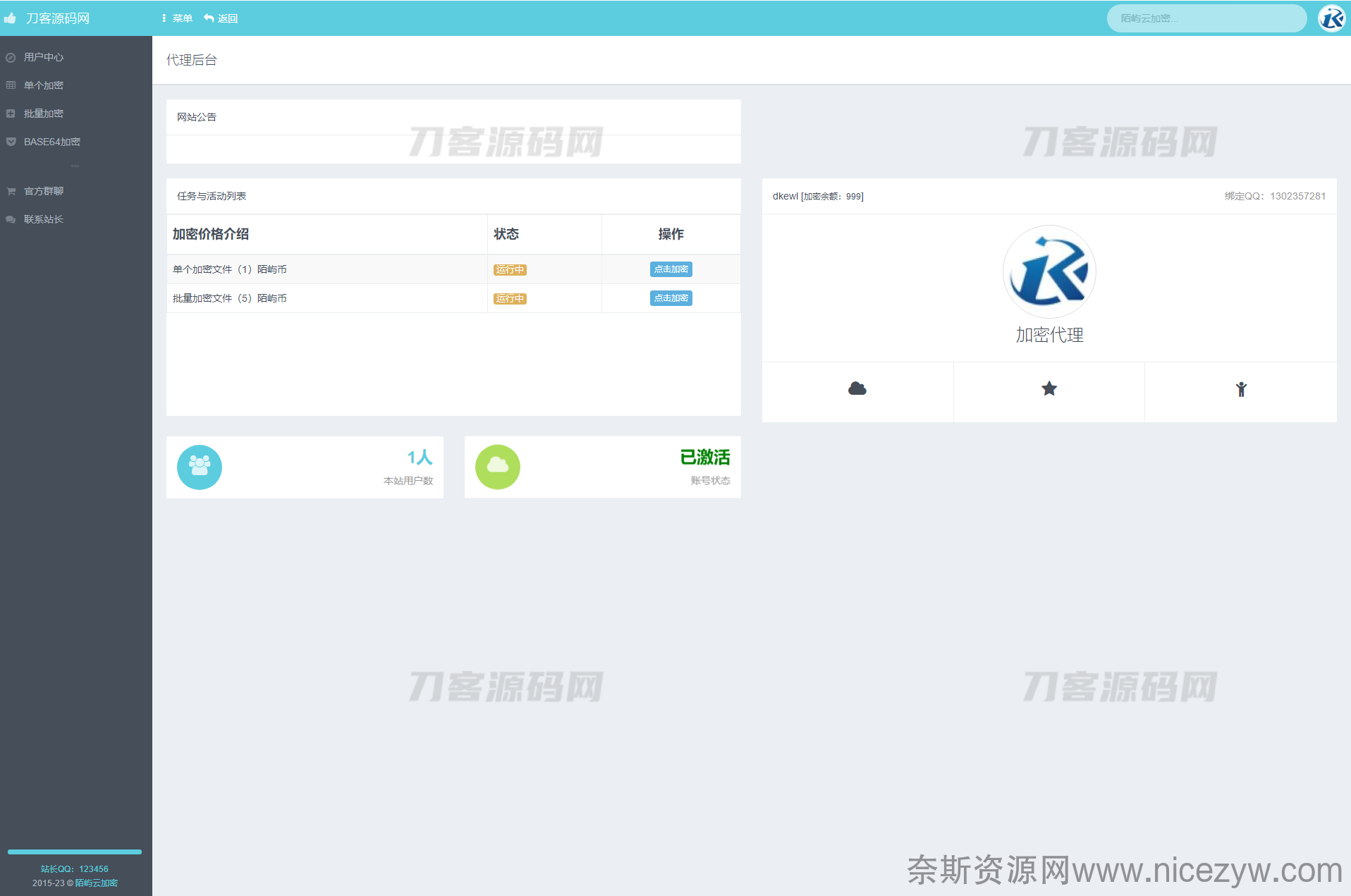Click the cloud icon under 加密代理
The height and width of the screenshot is (896, 1351).
click(x=857, y=388)
